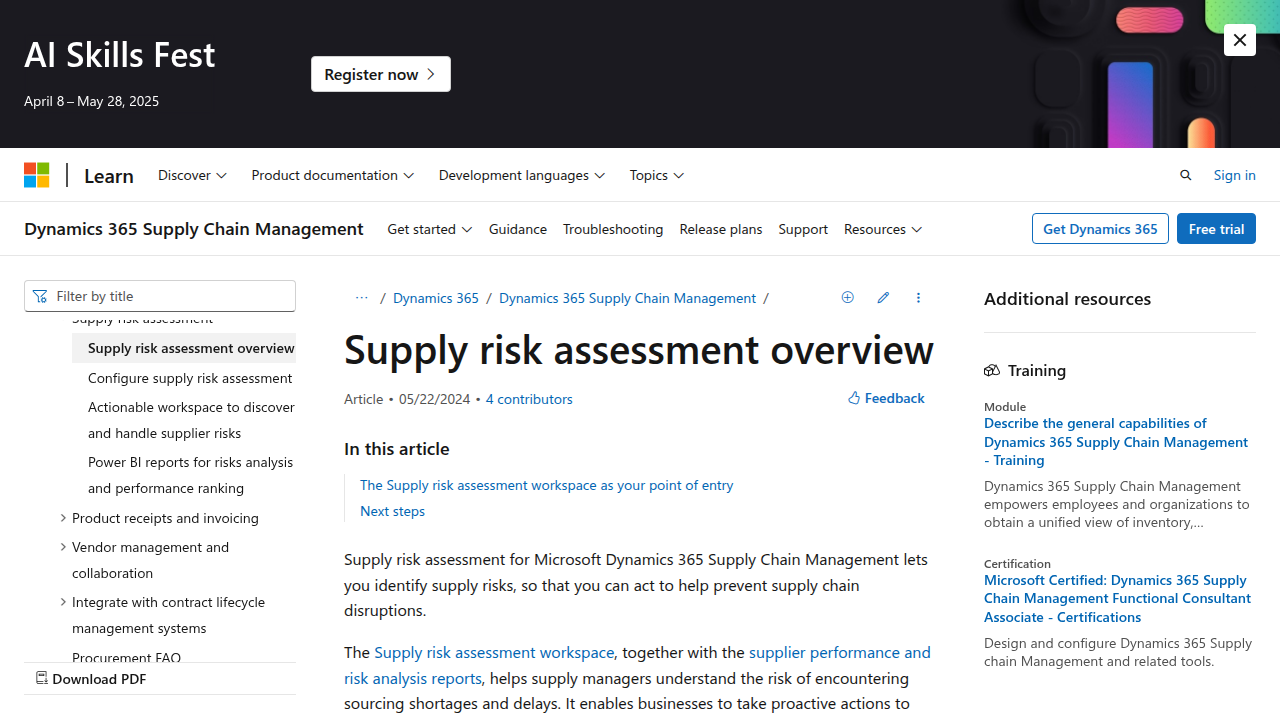Open supplier performance and risk analysis reports
1280x720 pixels.
pos(637,665)
